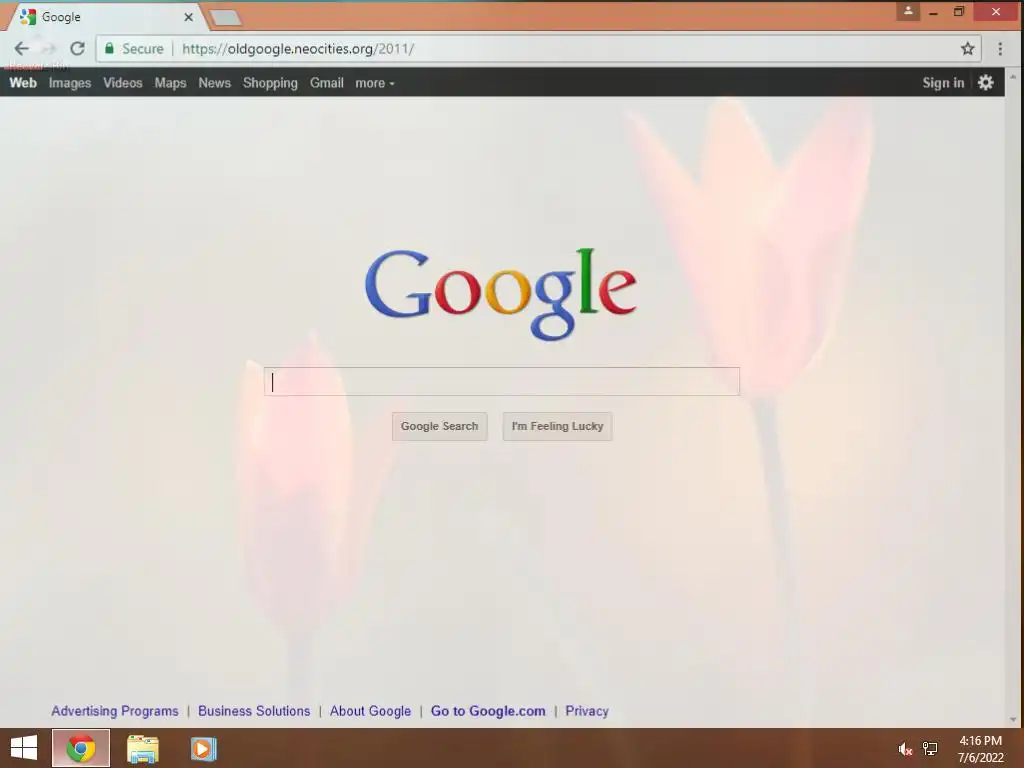Click the green Secure padlock icon
Viewport: 1024px width, 768px height.
[109, 48]
